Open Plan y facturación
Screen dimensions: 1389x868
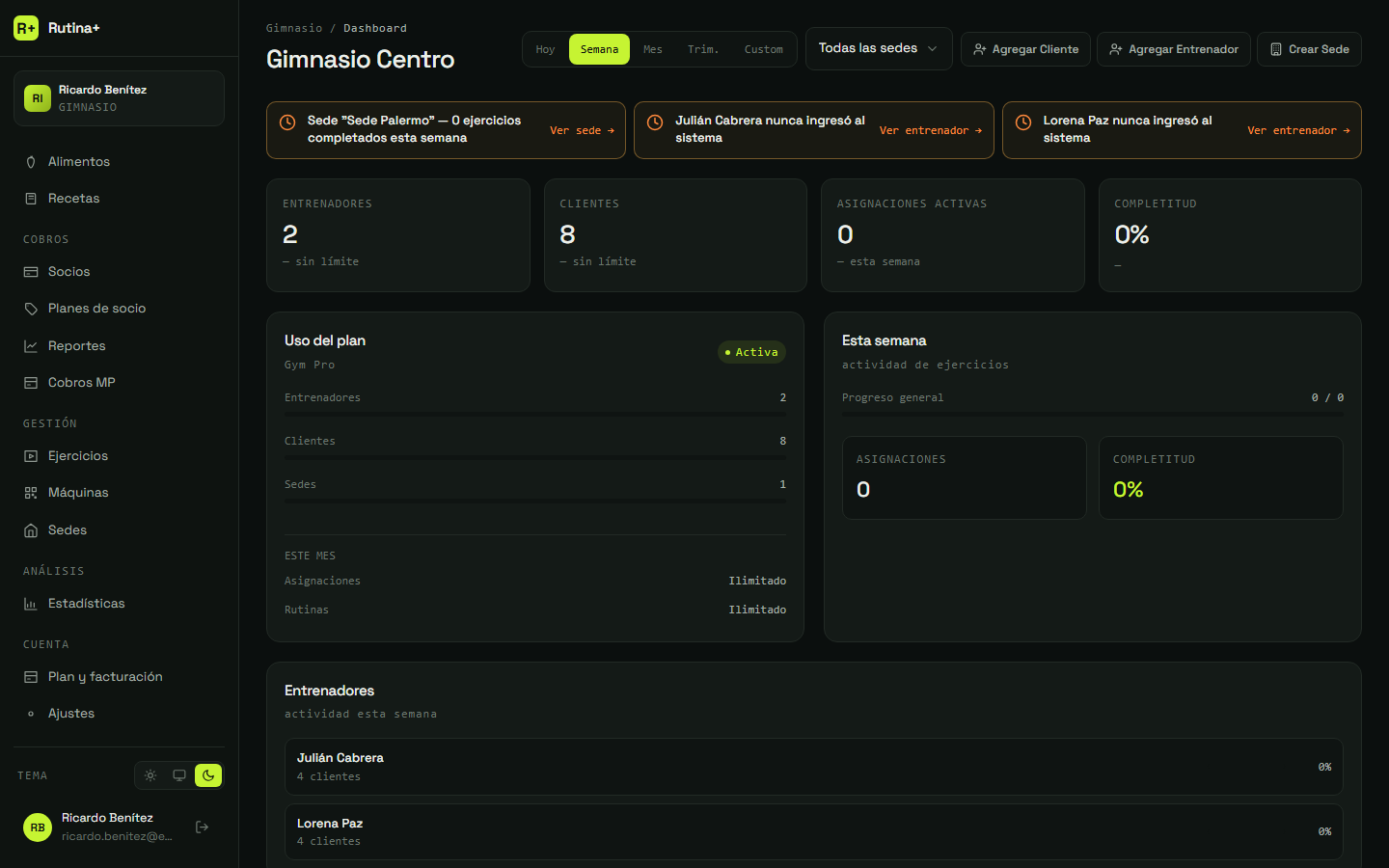coord(119,677)
